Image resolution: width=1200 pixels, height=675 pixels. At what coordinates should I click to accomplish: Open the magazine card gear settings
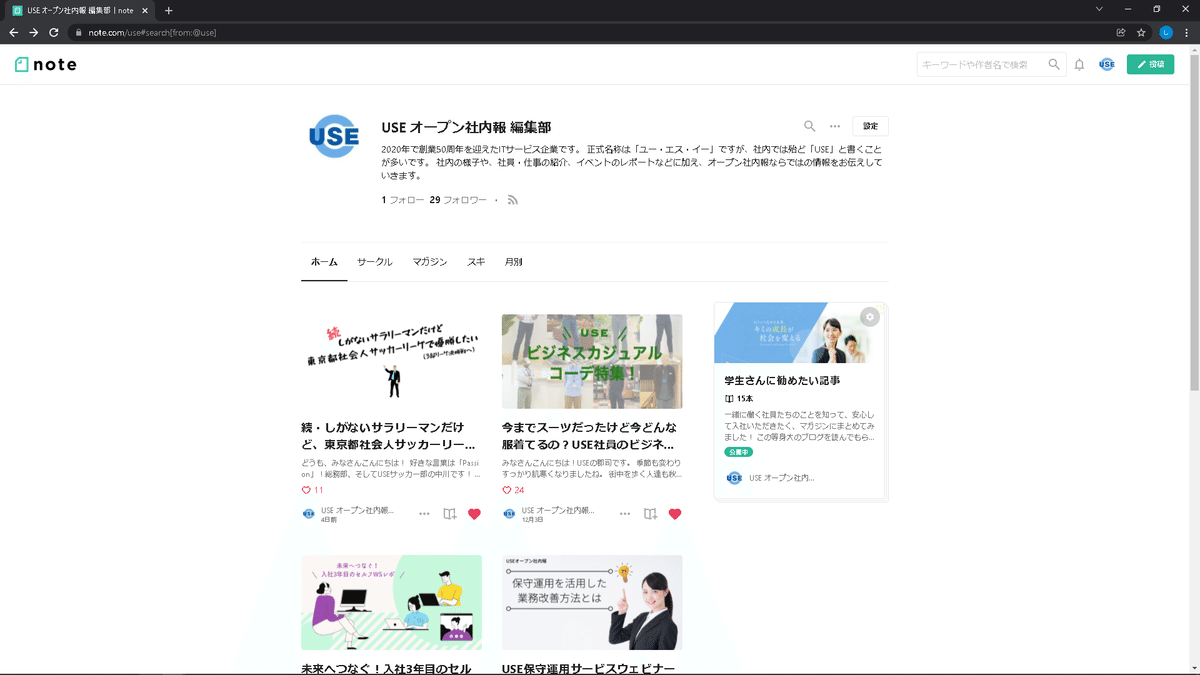pos(870,317)
